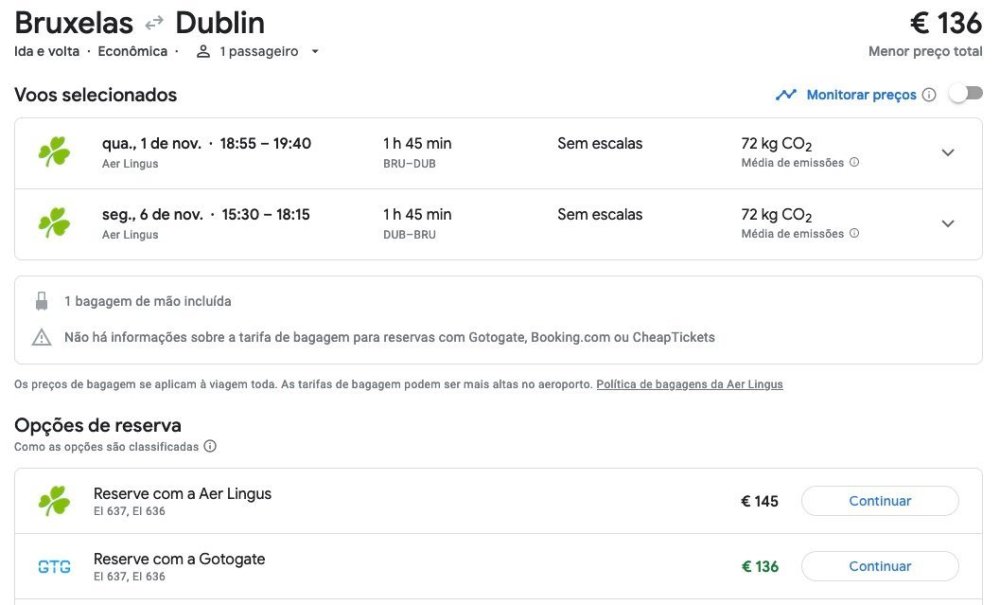Click info icon by 'Como as opções são classificadas'
This screenshot has width=1000, height=605.
210,447
